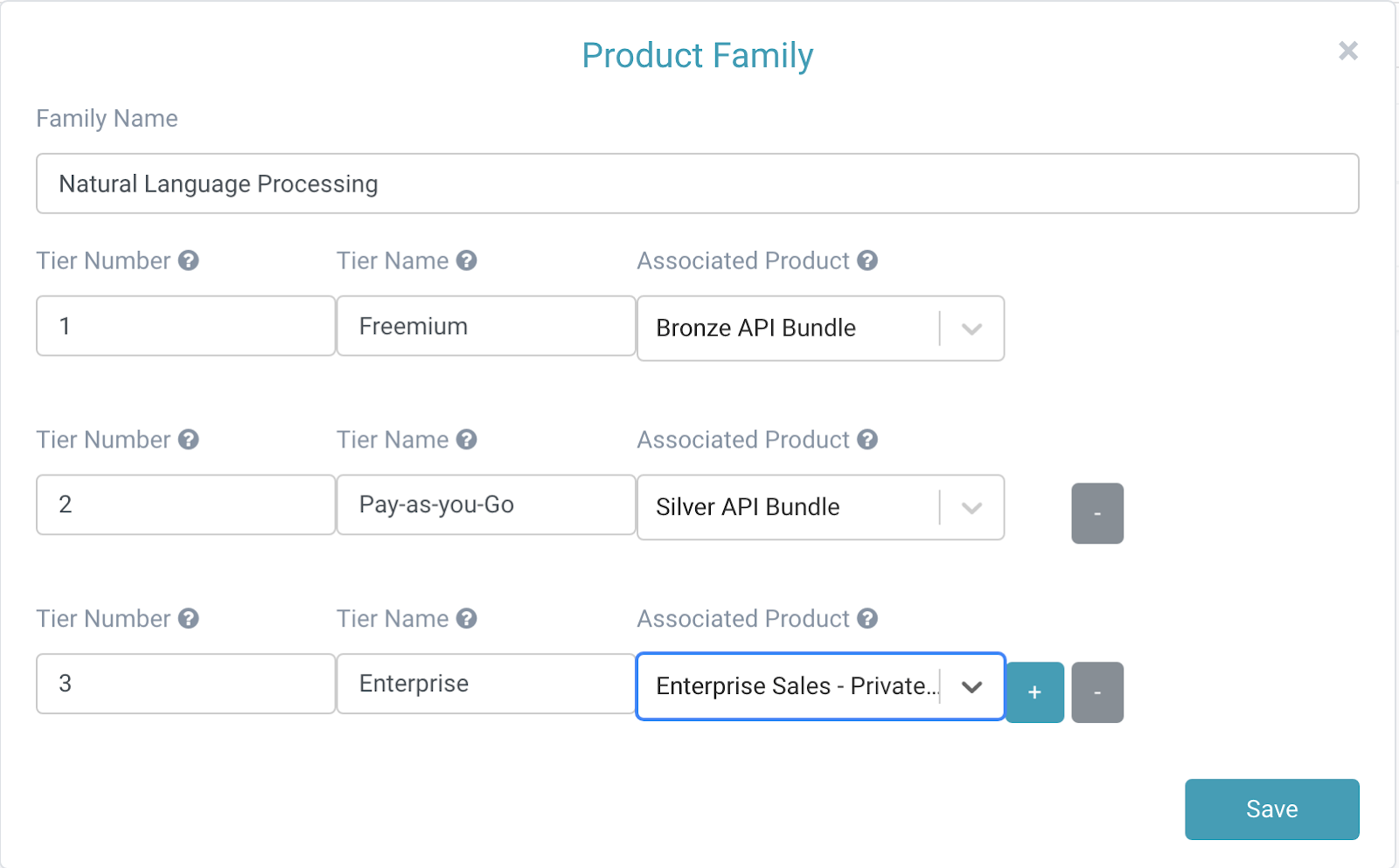Viewport: 1399px width, 868px height.
Task: Open the Bronze API Bundle dropdown
Action: pos(971,329)
